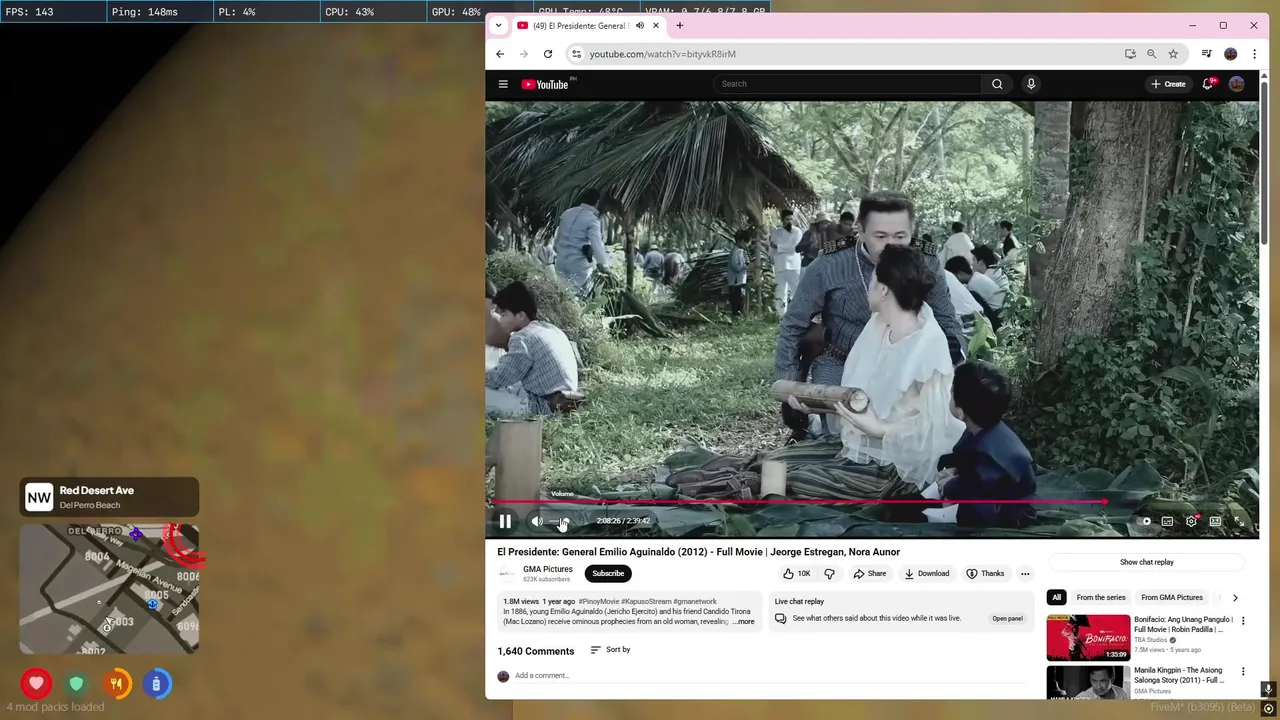The height and width of the screenshot is (720, 1280).
Task: Switch to theater mode
Action: point(1215,521)
